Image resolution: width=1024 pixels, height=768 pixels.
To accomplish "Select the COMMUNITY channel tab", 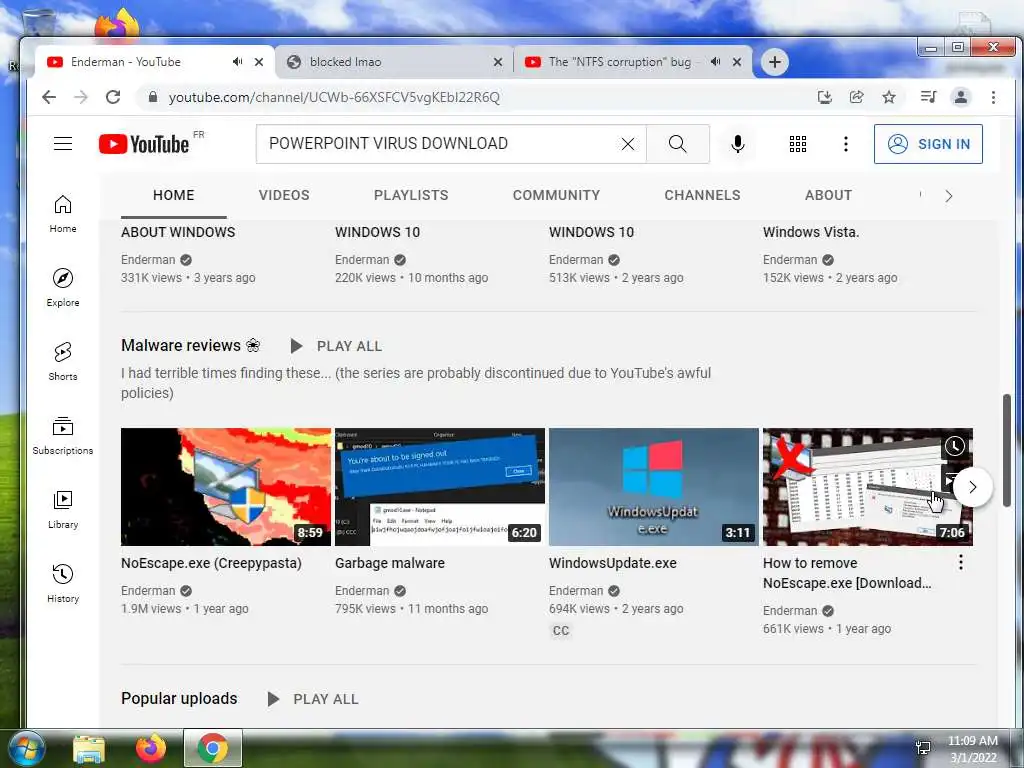I will point(556,195).
